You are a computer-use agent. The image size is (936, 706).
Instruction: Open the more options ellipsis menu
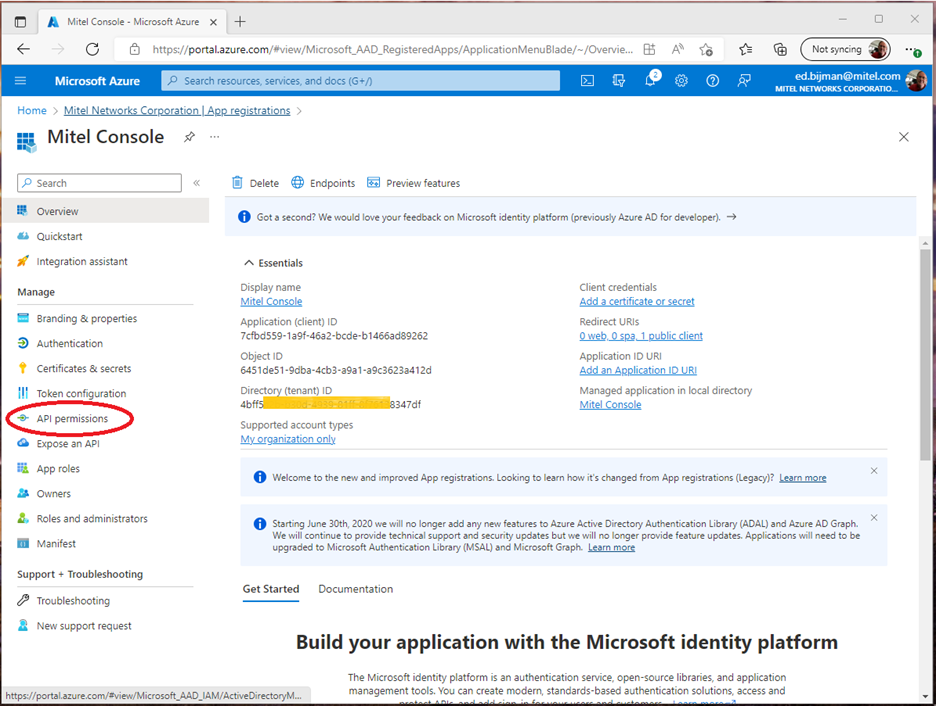(214, 137)
